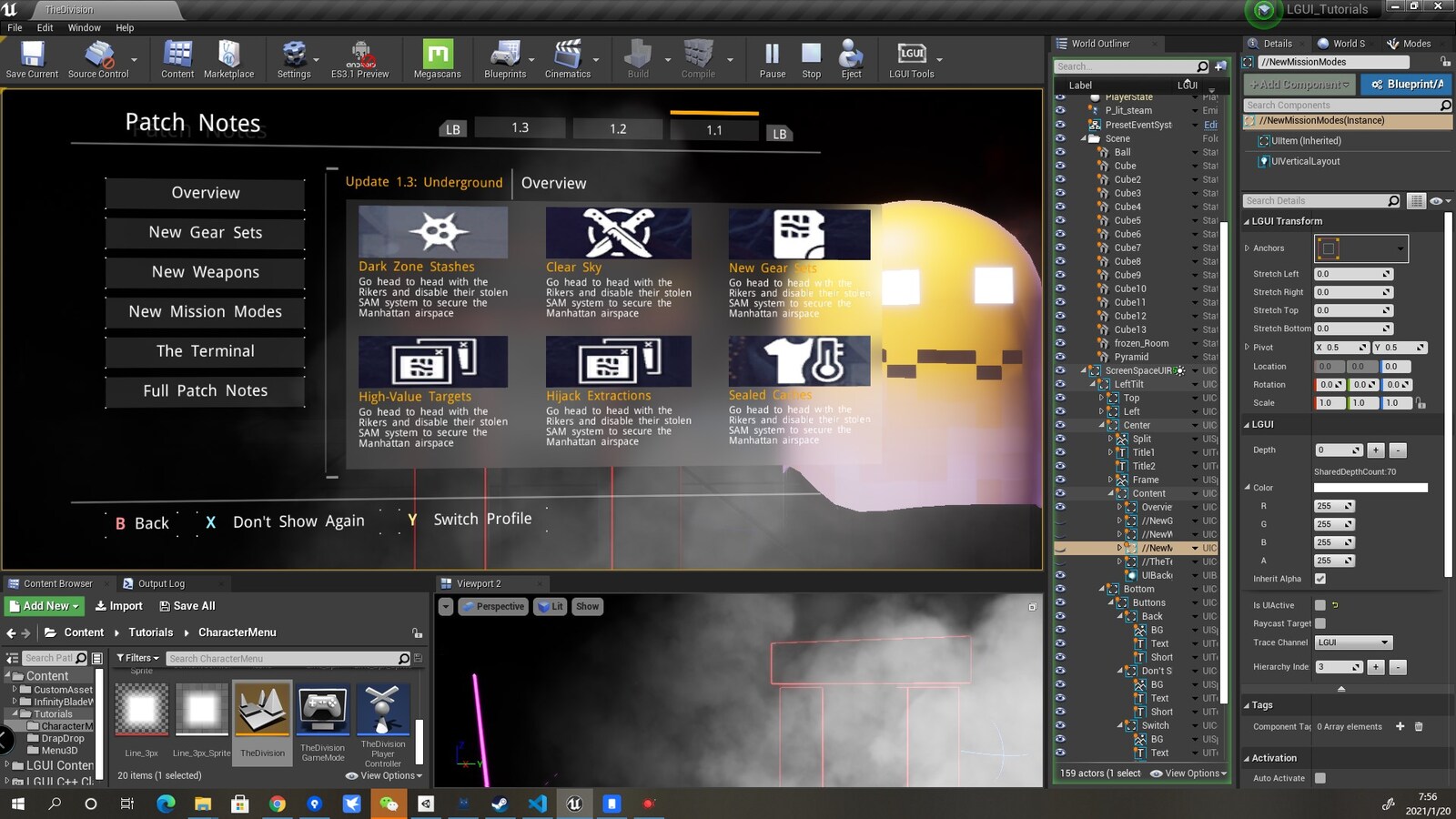Enable the Raycast Target checkbox

pos(1320,623)
